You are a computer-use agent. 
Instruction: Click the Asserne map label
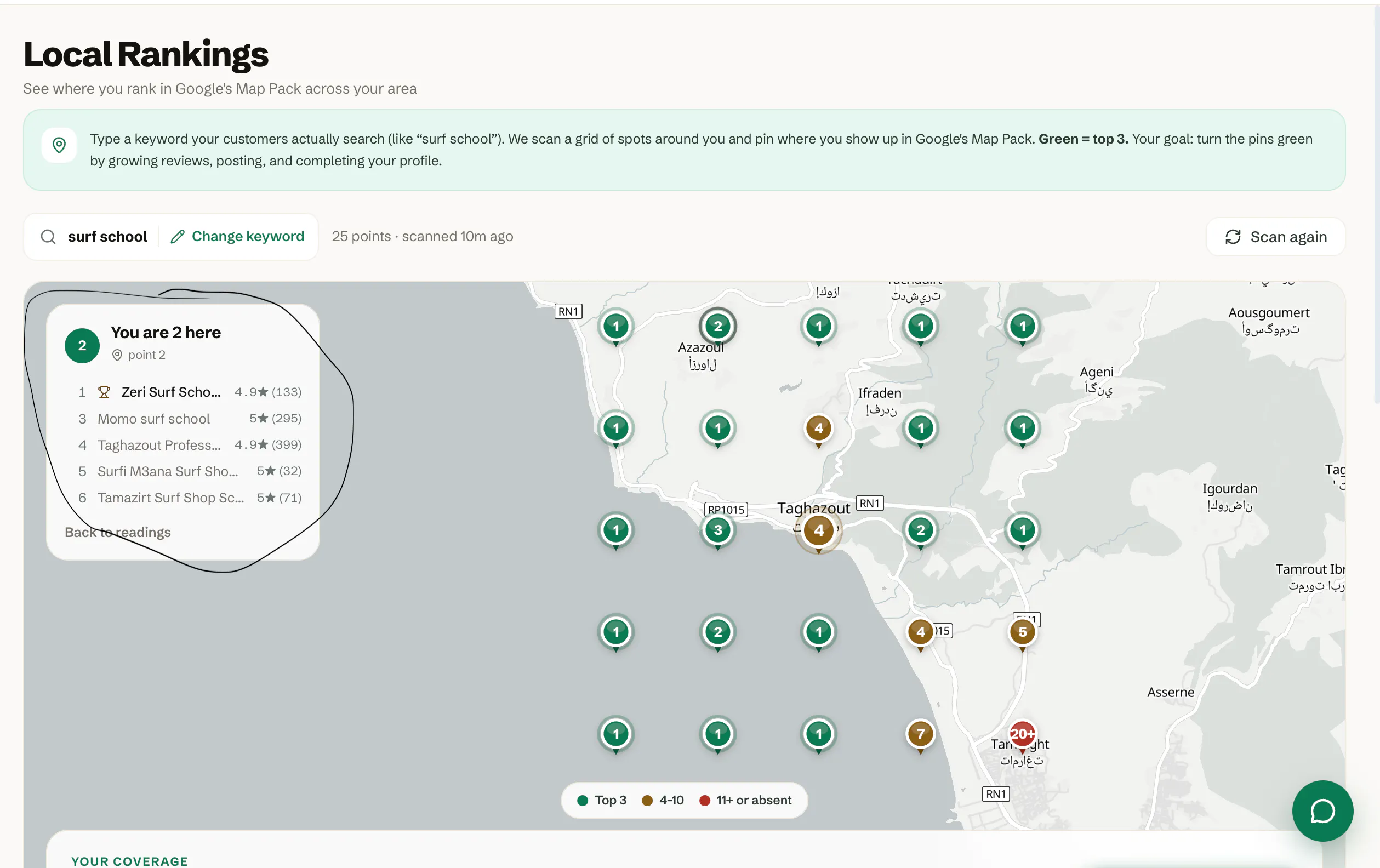pyautogui.click(x=1170, y=692)
